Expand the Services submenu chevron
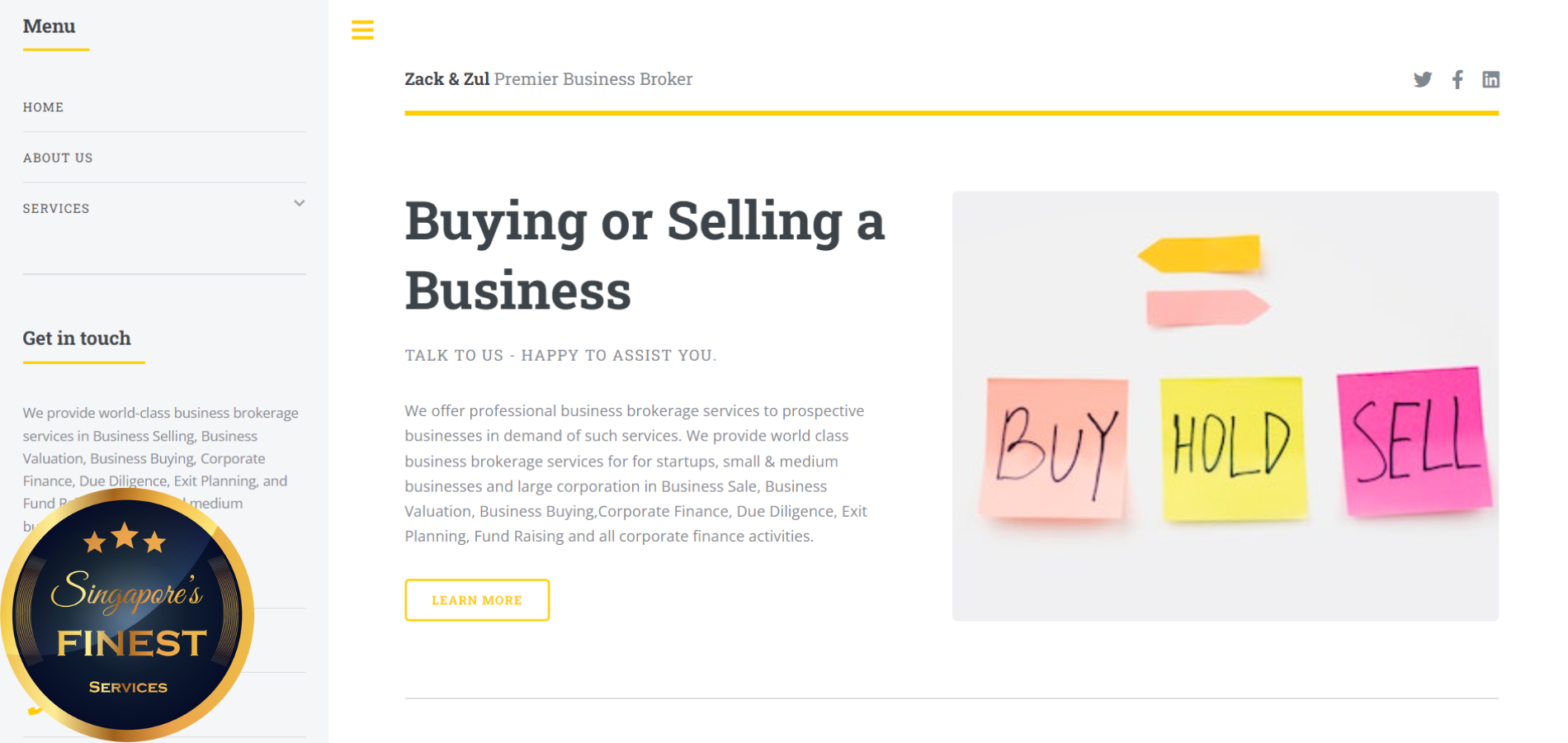The height and width of the screenshot is (743, 1568). click(300, 203)
